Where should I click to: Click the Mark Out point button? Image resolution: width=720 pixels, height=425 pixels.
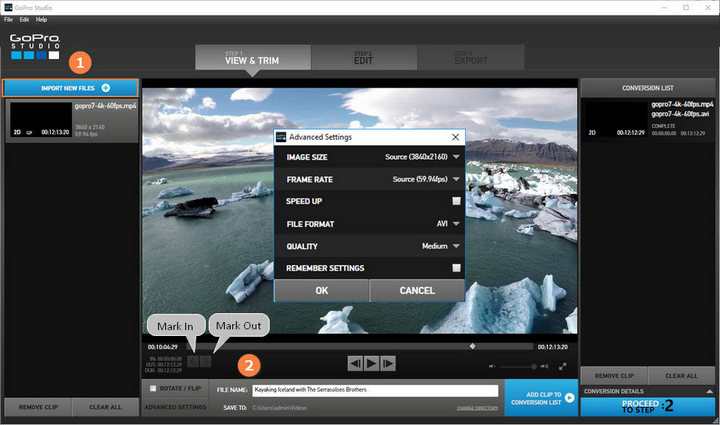[x=206, y=362]
